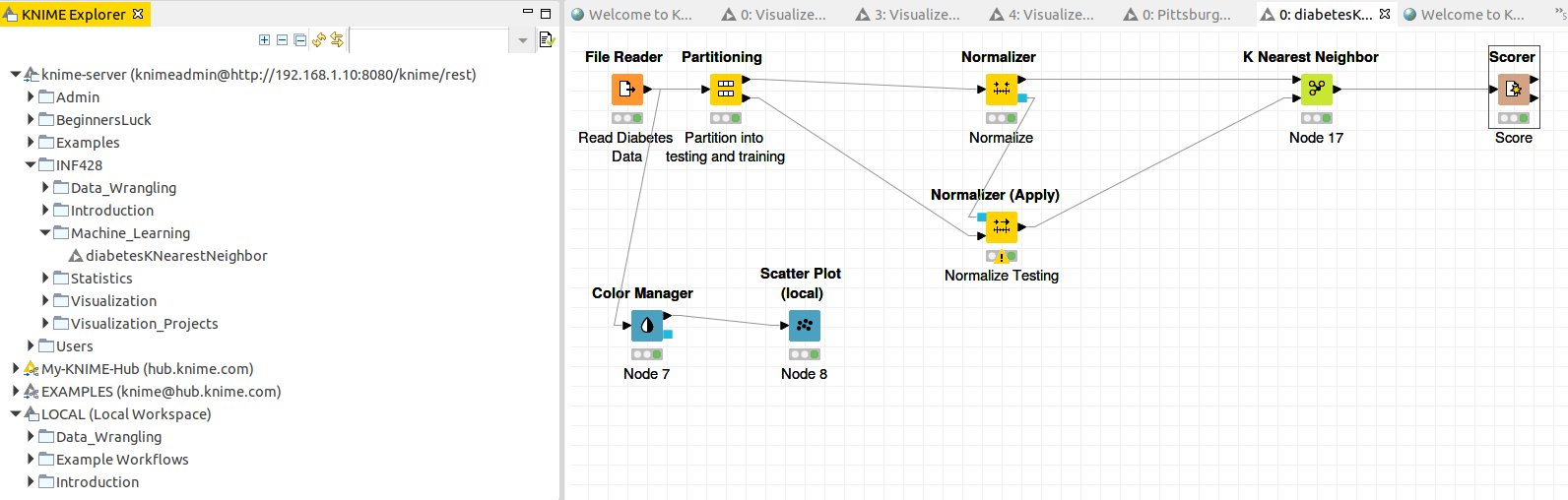
Task: Click the Normalizer (Apply) node icon
Action: (1001, 227)
